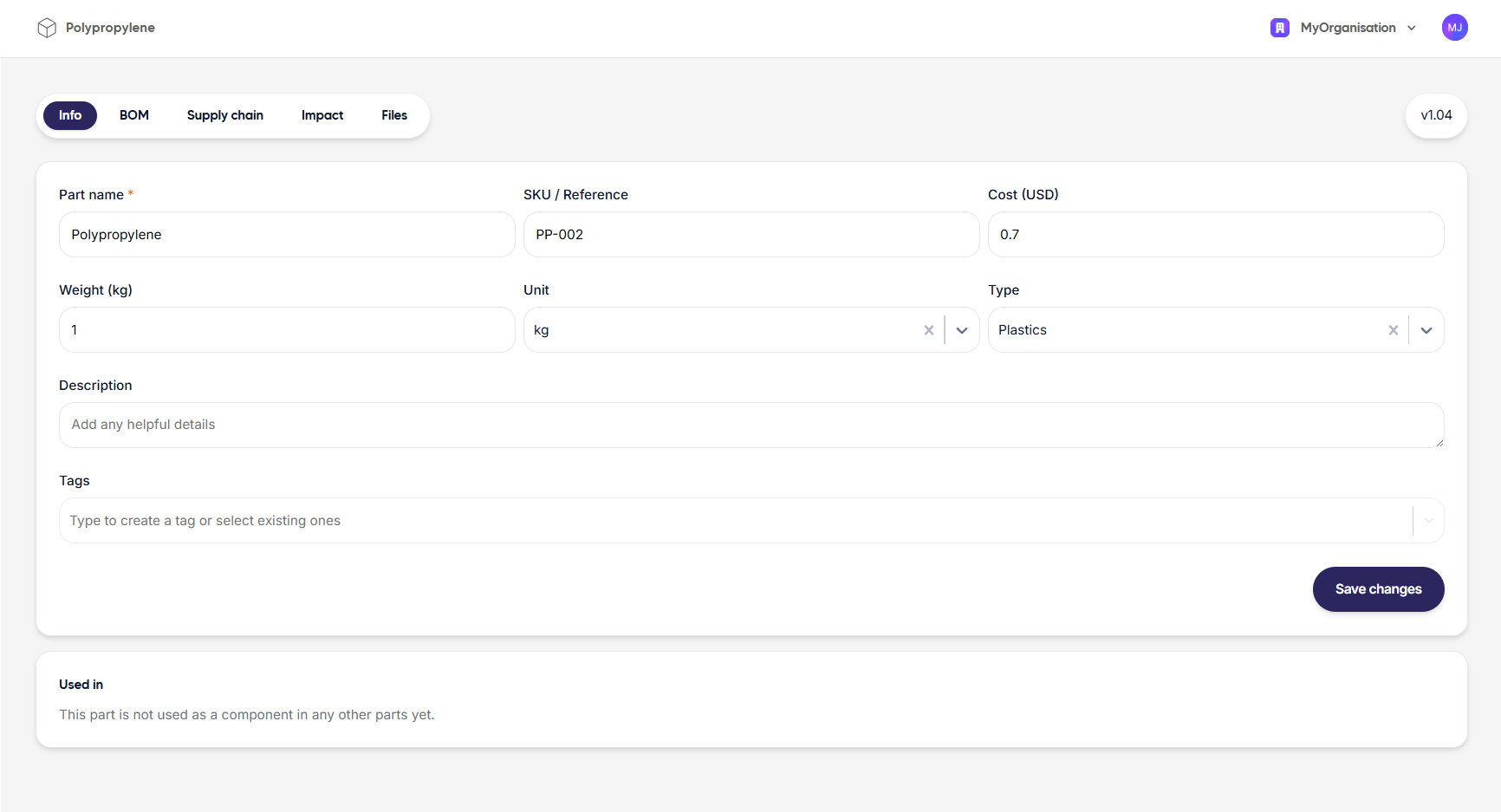Switch to the BOM tab

134,115
